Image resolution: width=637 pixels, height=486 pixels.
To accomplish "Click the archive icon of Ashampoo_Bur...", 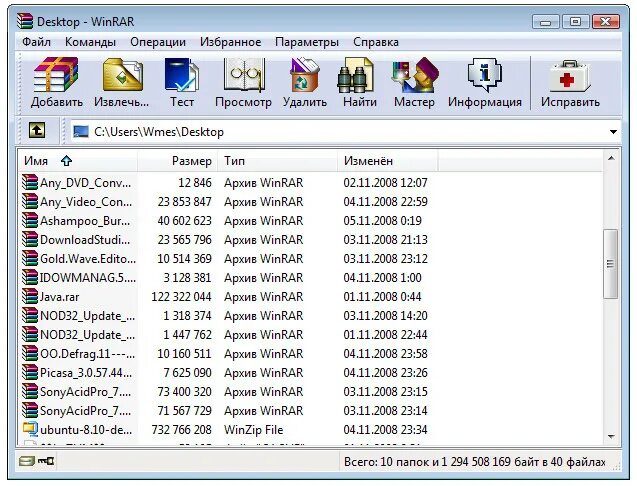I will click(30, 220).
